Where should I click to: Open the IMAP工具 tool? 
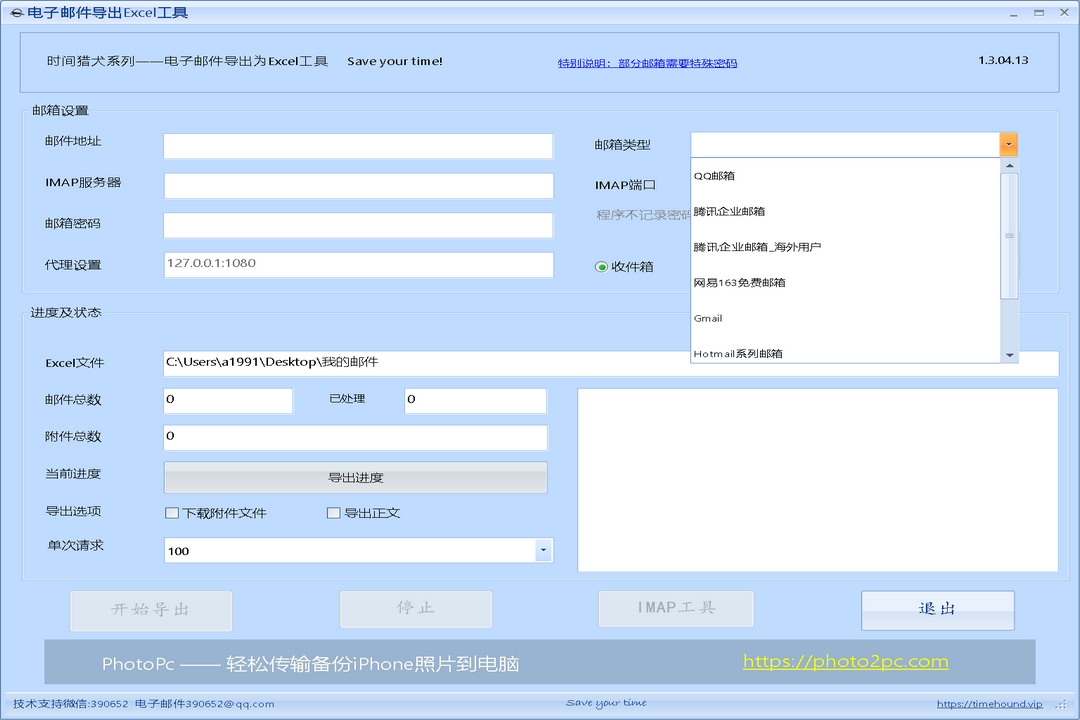[x=675, y=609]
